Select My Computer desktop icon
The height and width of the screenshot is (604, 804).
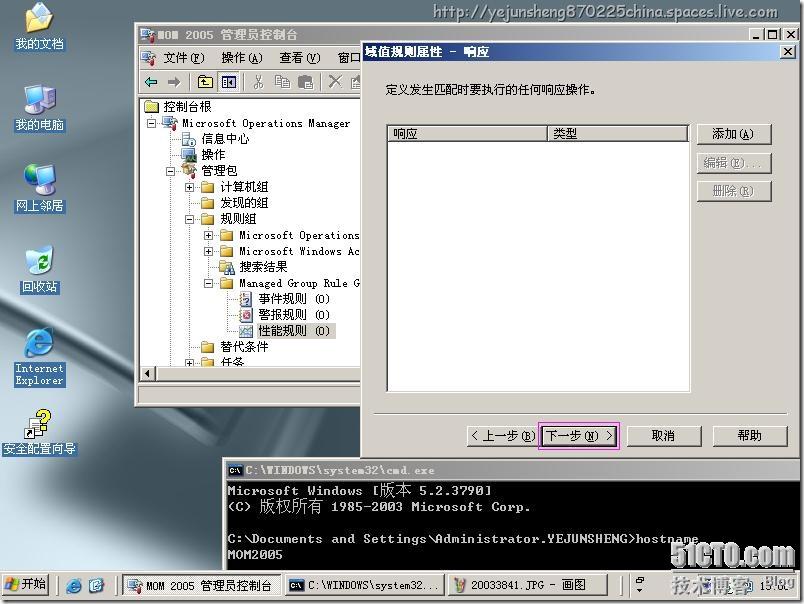(x=39, y=108)
